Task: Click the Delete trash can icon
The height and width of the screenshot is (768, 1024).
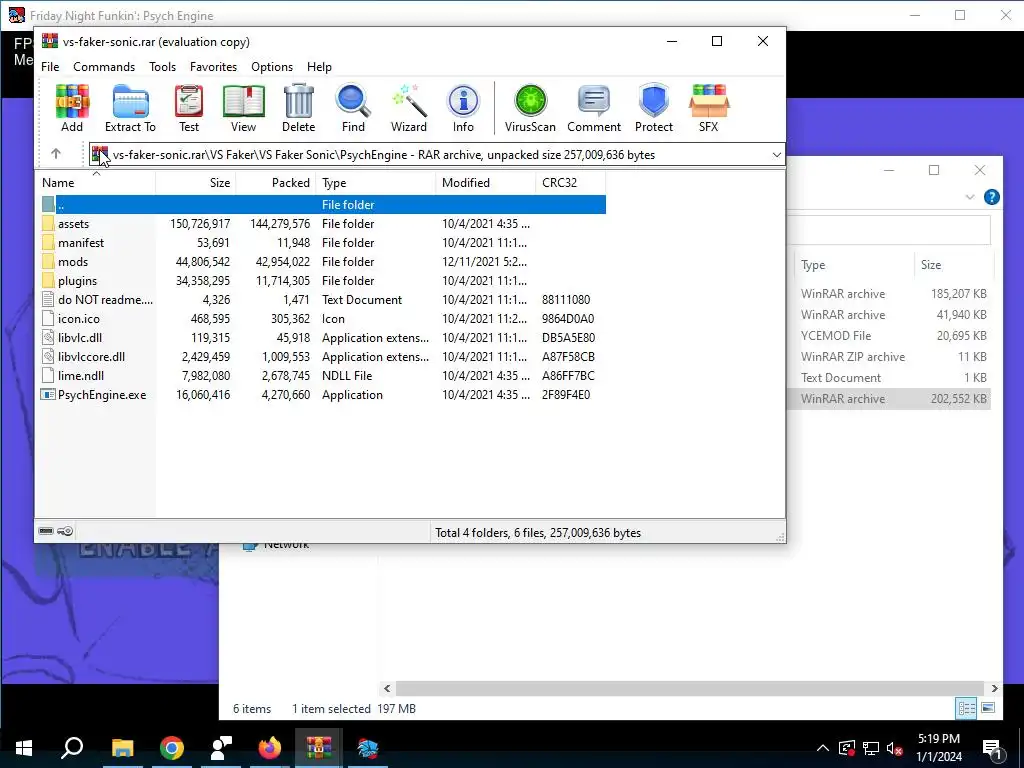Action: point(298,108)
